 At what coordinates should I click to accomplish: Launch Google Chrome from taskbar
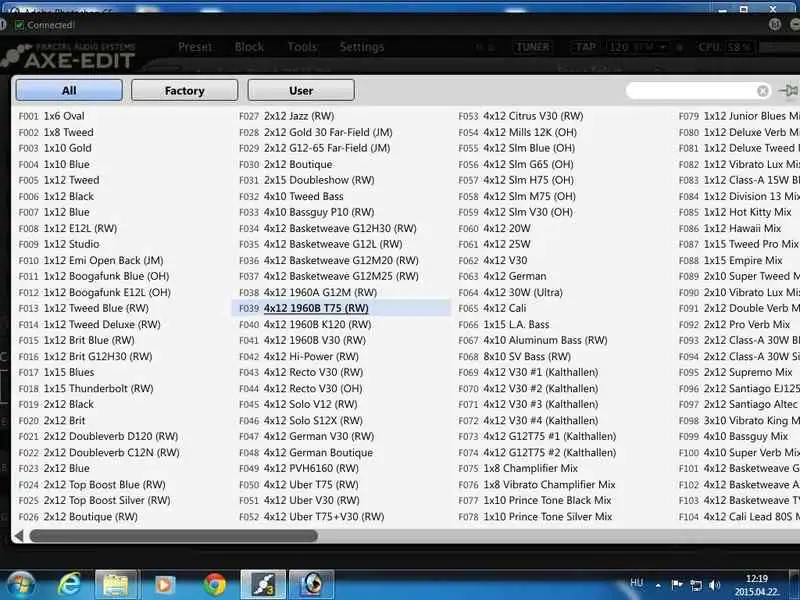coord(215,585)
